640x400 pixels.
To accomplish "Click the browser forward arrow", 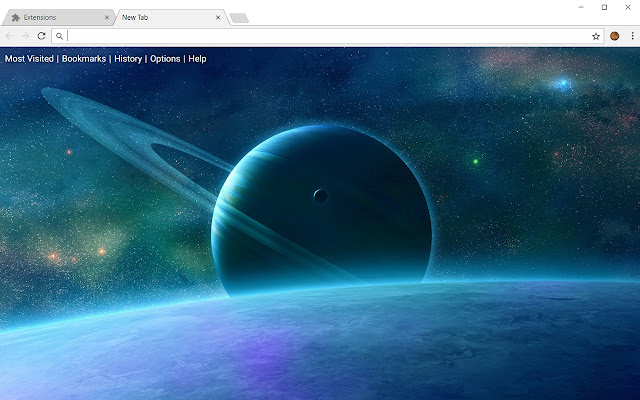I will (x=25, y=36).
